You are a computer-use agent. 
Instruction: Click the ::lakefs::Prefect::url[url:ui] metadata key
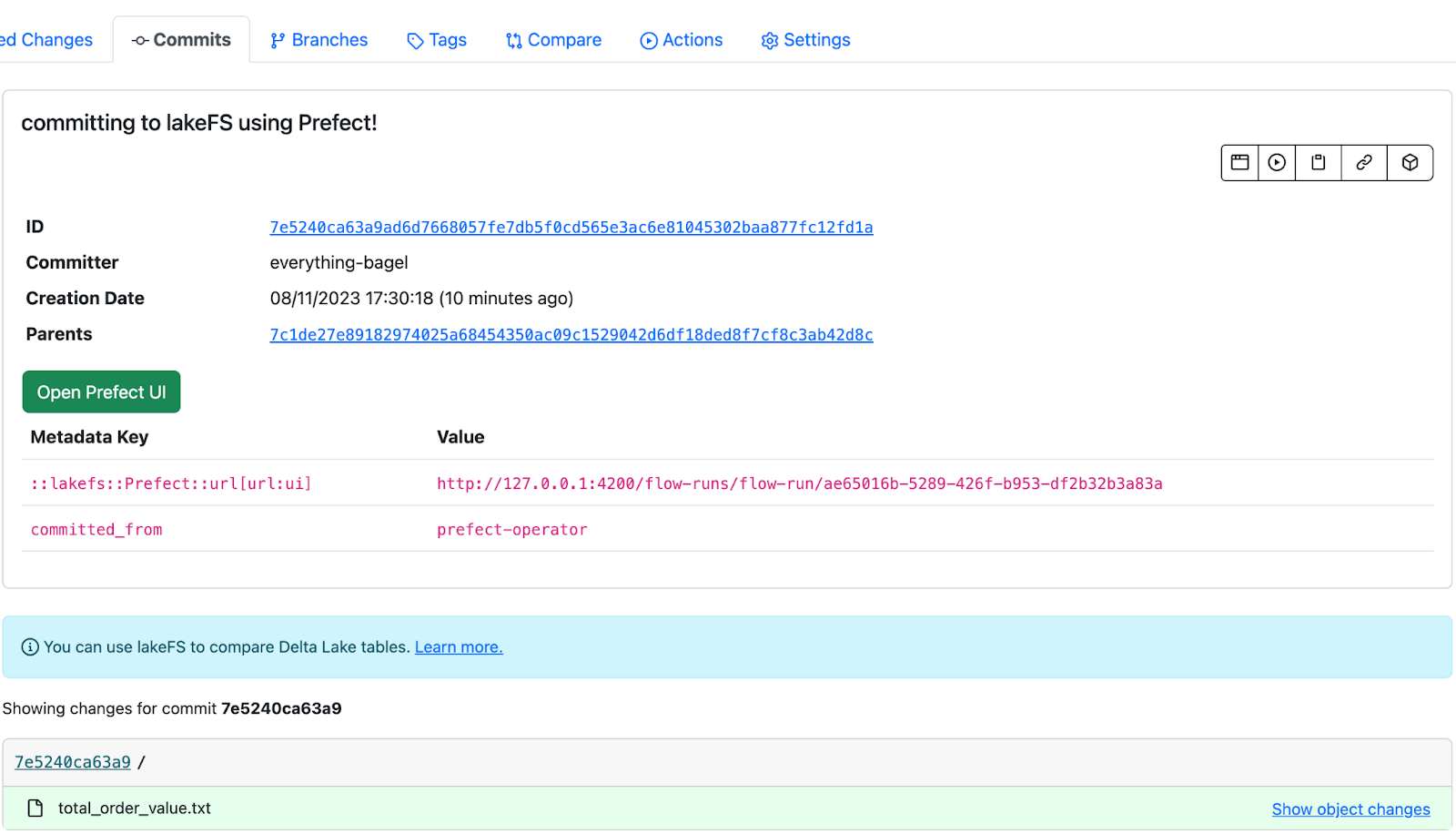pos(171,483)
